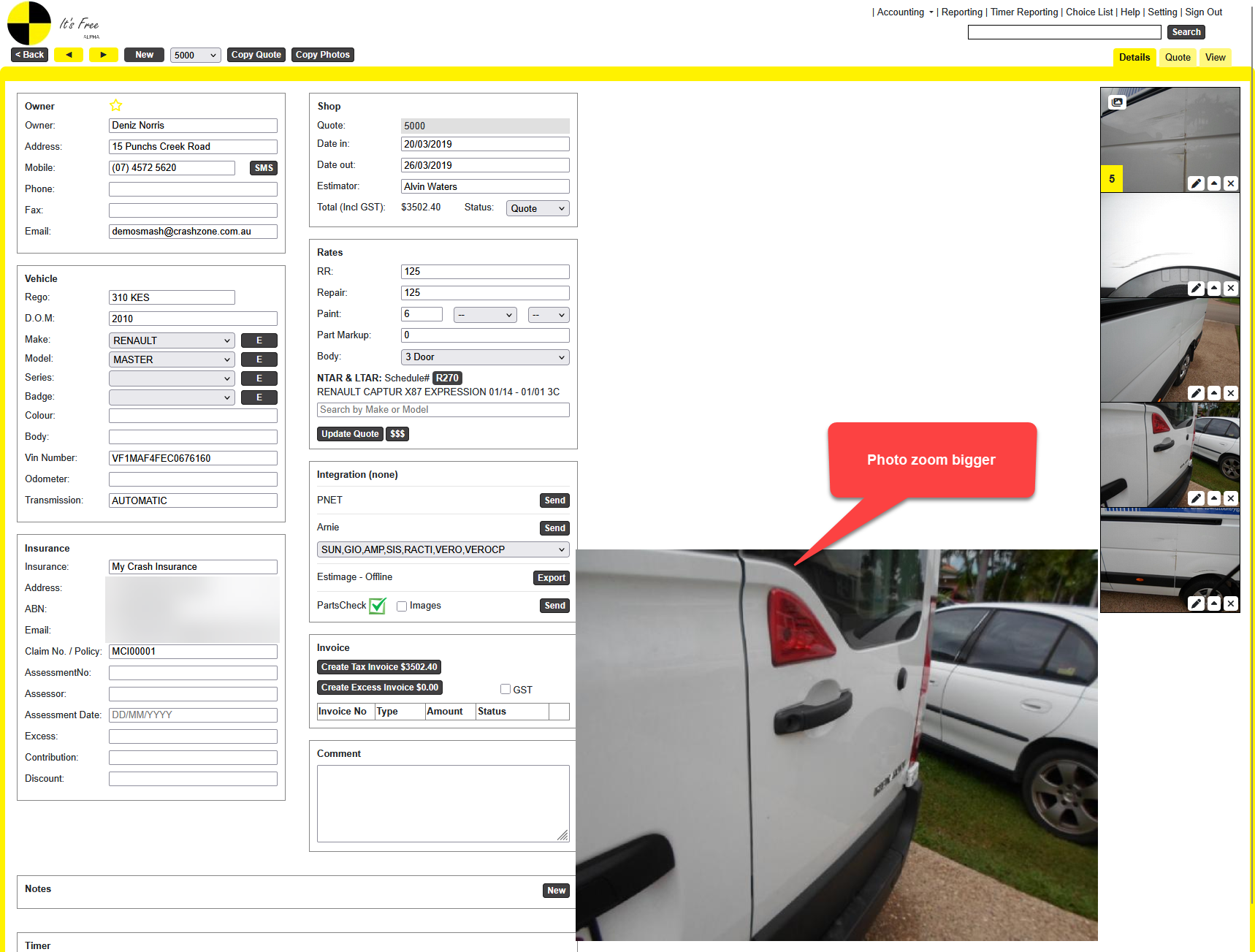Click the Create Tax Invoice button
This screenshot has width=1255, height=952.
[x=379, y=667]
